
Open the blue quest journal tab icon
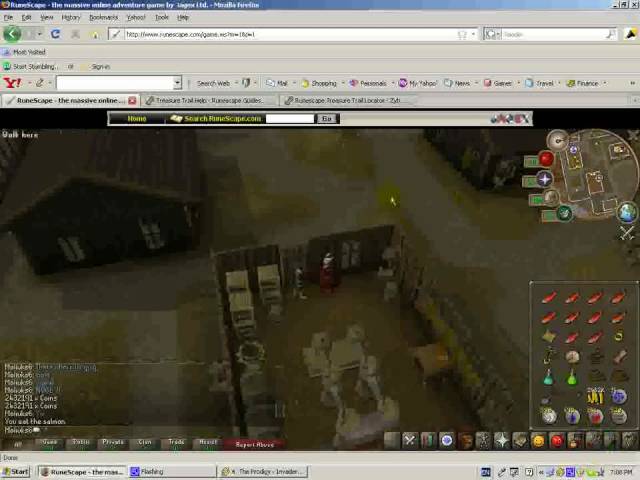coord(447,441)
